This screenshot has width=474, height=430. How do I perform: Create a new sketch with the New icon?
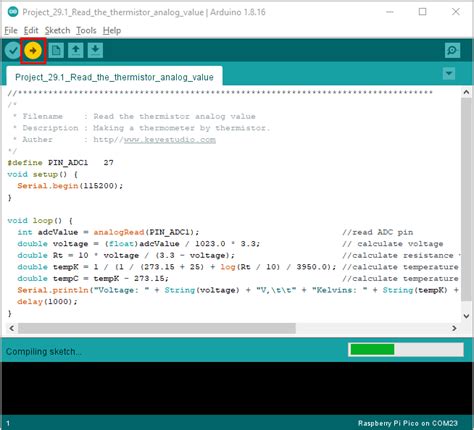coord(56,51)
